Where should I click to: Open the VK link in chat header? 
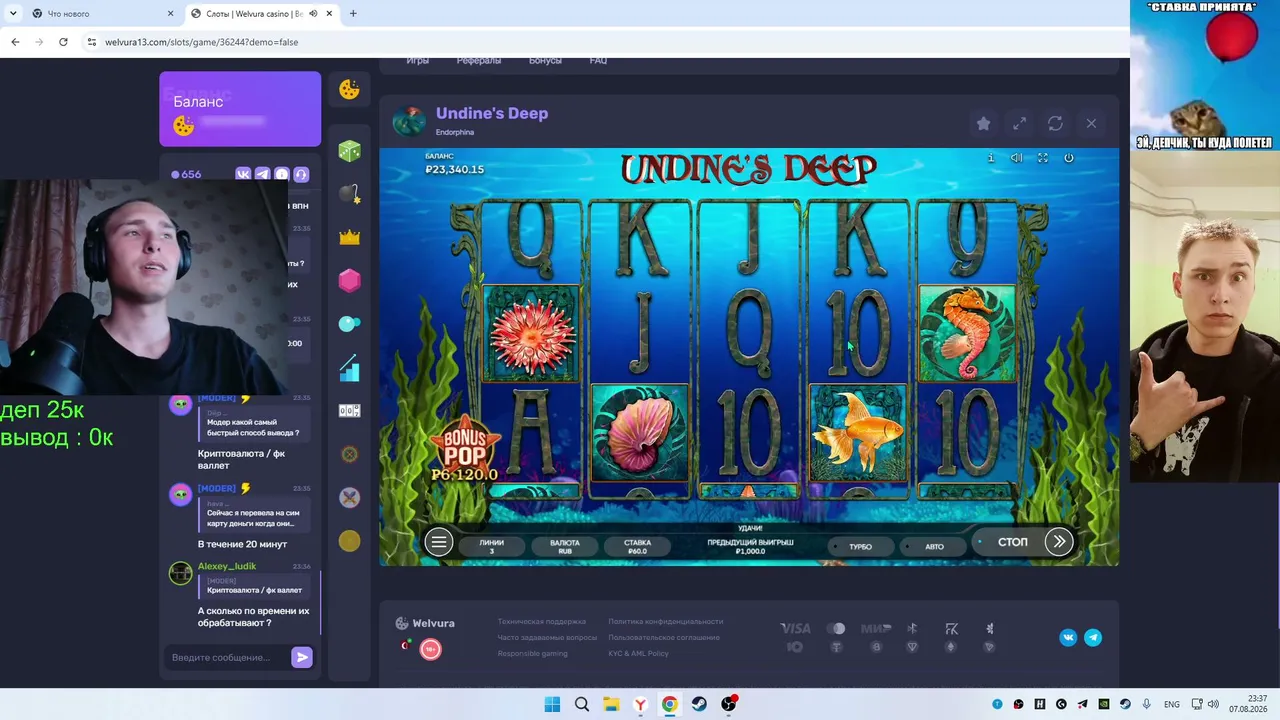(x=243, y=174)
